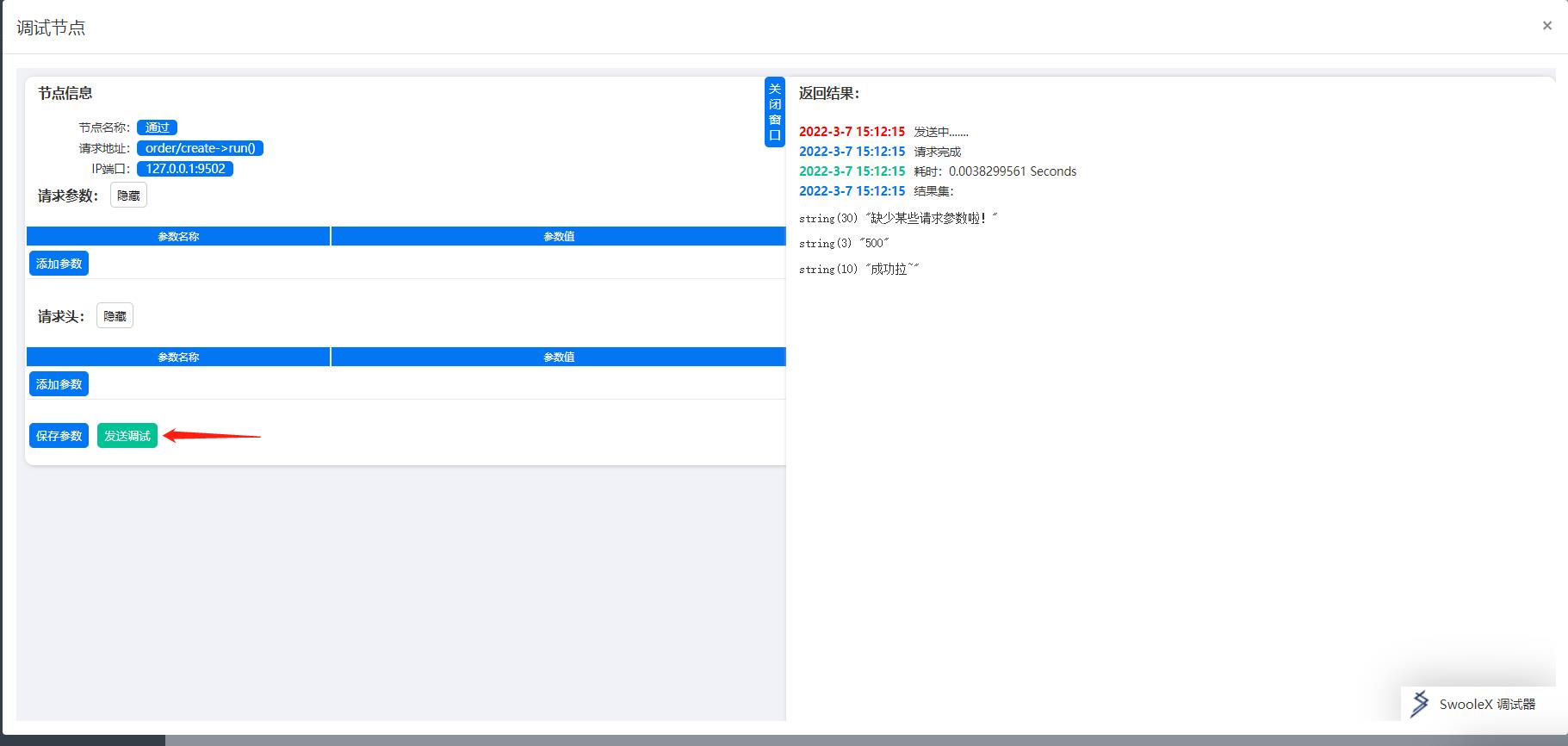Select the 耗时 0.0038299561 Seconds line
The height and width of the screenshot is (746, 1568).
(938, 171)
